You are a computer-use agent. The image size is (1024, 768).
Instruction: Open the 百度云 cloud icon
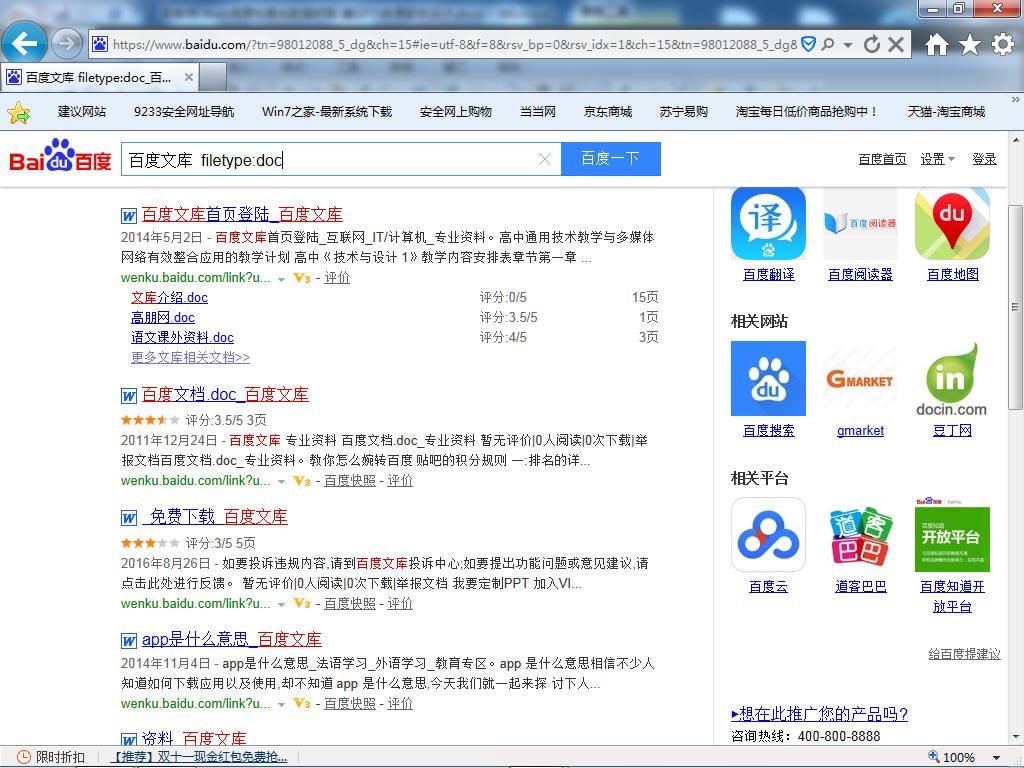pyautogui.click(x=768, y=535)
